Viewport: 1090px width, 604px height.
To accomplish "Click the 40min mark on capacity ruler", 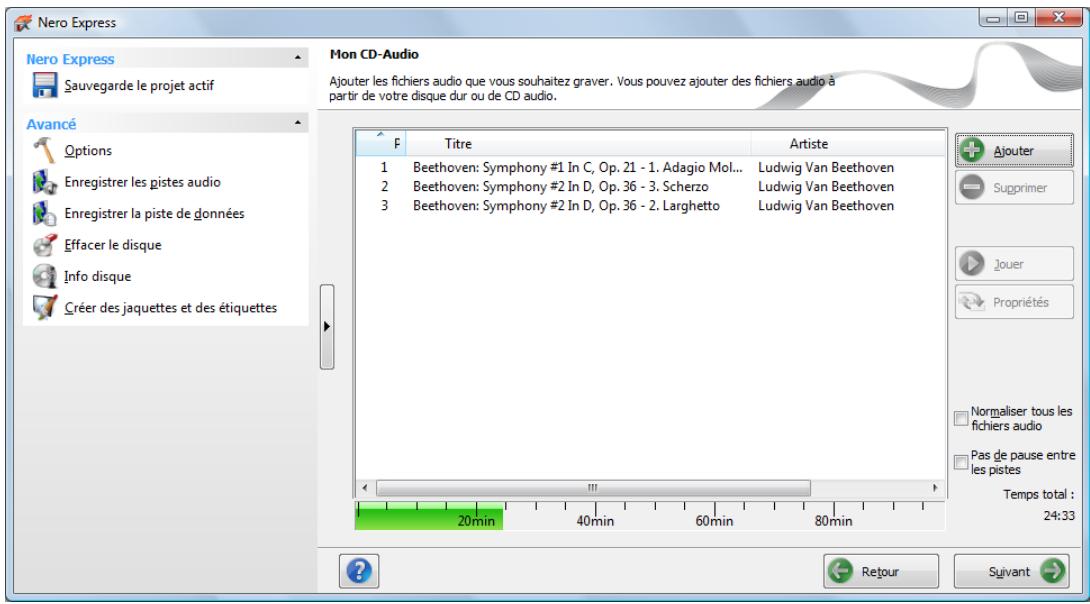I will 595,521.
